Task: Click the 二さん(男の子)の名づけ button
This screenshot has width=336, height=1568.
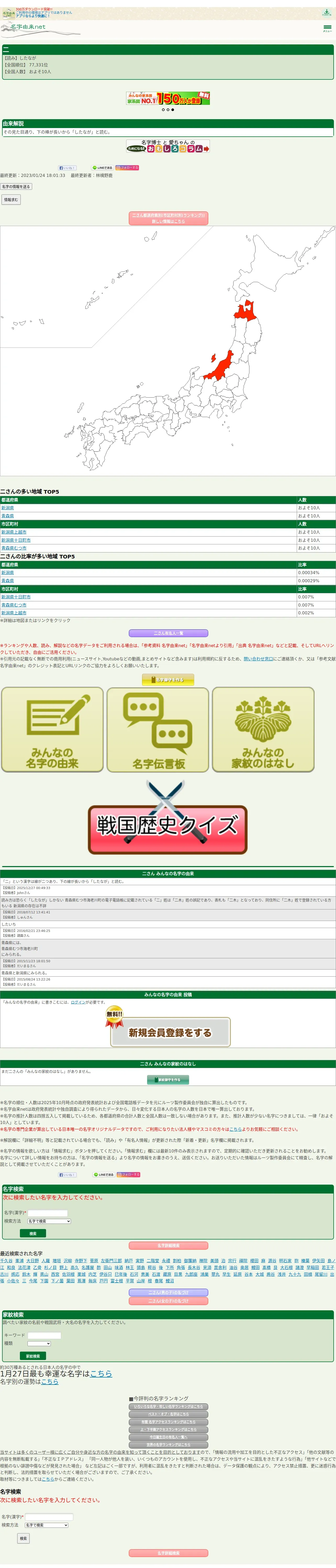Action: click(168, 1292)
